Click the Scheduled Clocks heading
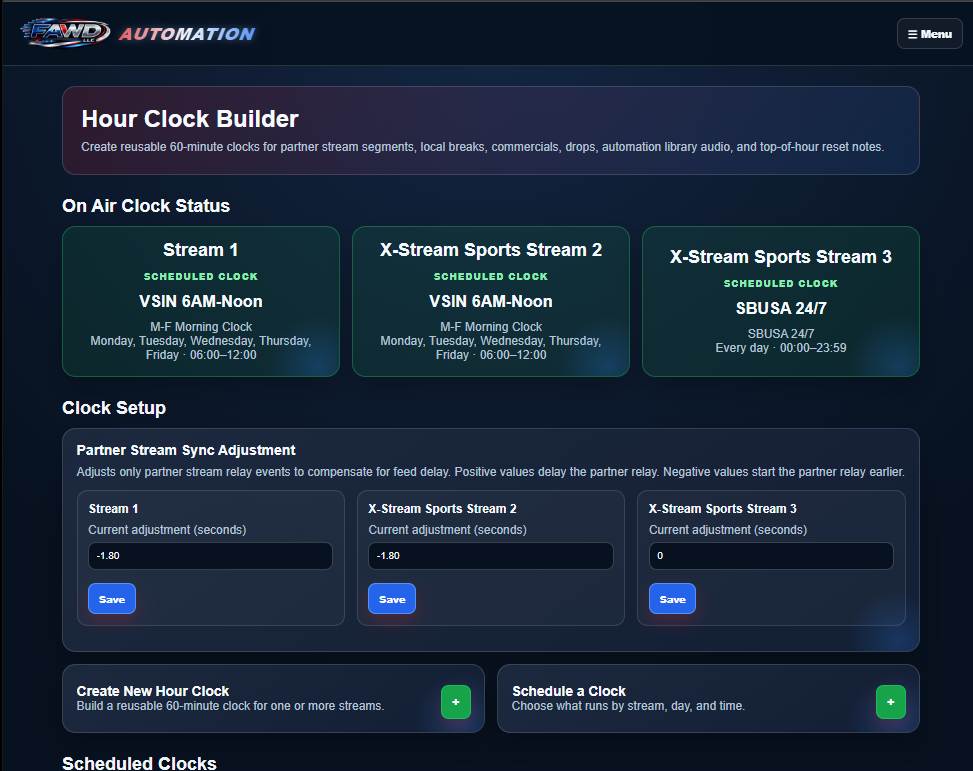973x771 pixels. point(139,762)
